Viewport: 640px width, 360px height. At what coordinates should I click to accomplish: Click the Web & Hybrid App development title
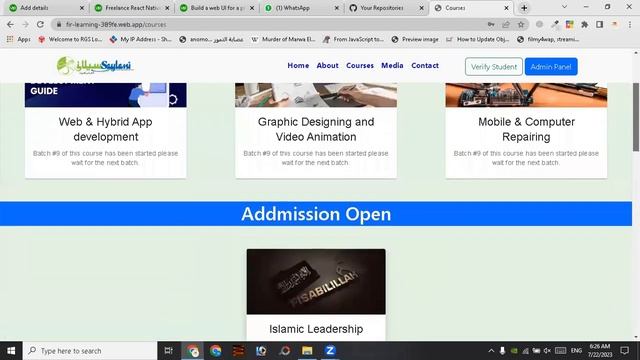pyautogui.click(x=105, y=129)
